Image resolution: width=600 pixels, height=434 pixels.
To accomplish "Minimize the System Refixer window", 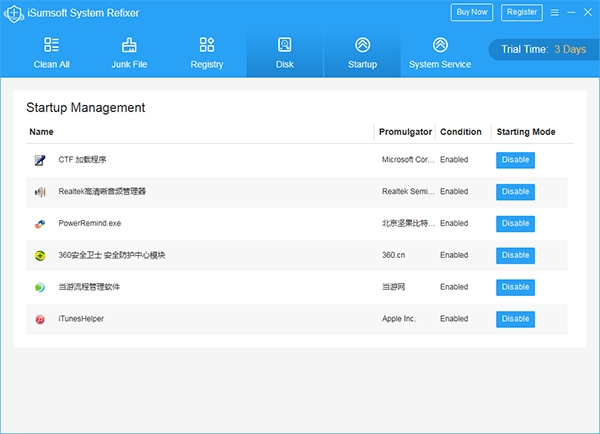I will [x=571, y=13].
